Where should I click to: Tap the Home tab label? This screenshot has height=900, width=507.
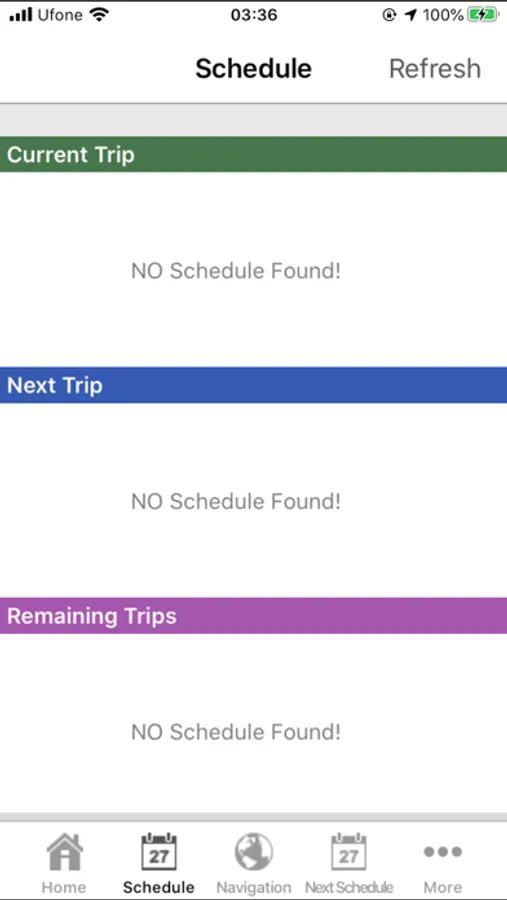(64, 887)
